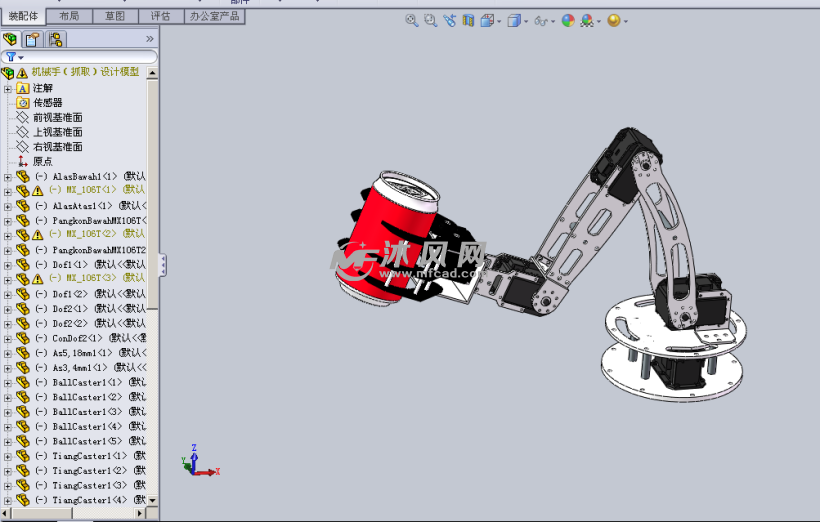Select the As3,4mm1<1> component

(x=91, y=368)
